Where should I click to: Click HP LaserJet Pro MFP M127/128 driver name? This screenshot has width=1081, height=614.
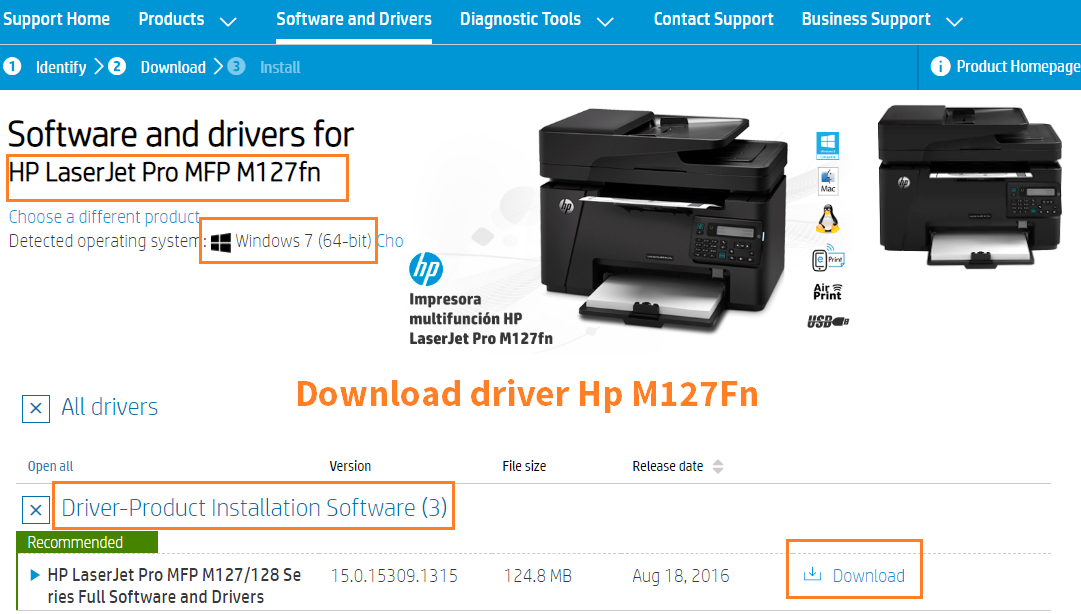tap(174, 586)
